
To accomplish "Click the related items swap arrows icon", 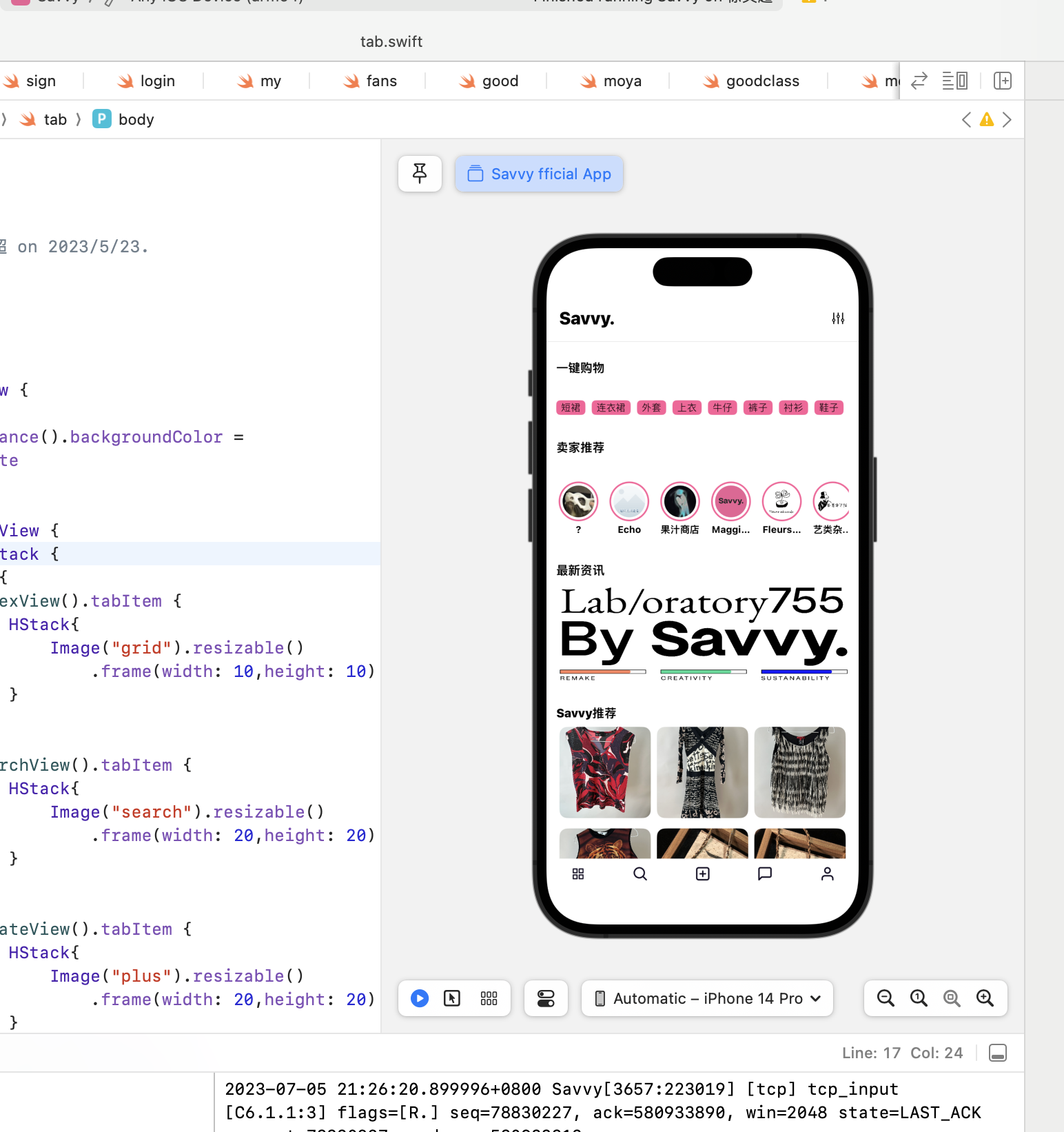I will pos(919,81).
